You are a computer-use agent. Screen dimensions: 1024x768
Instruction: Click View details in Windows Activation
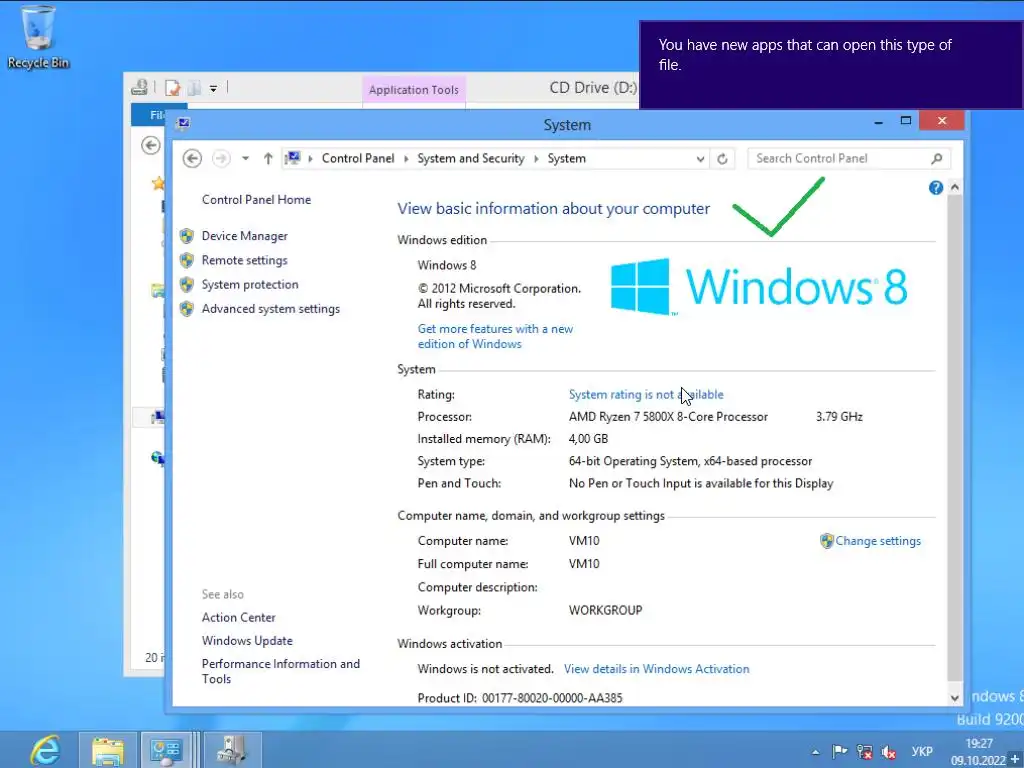[656, 669]
